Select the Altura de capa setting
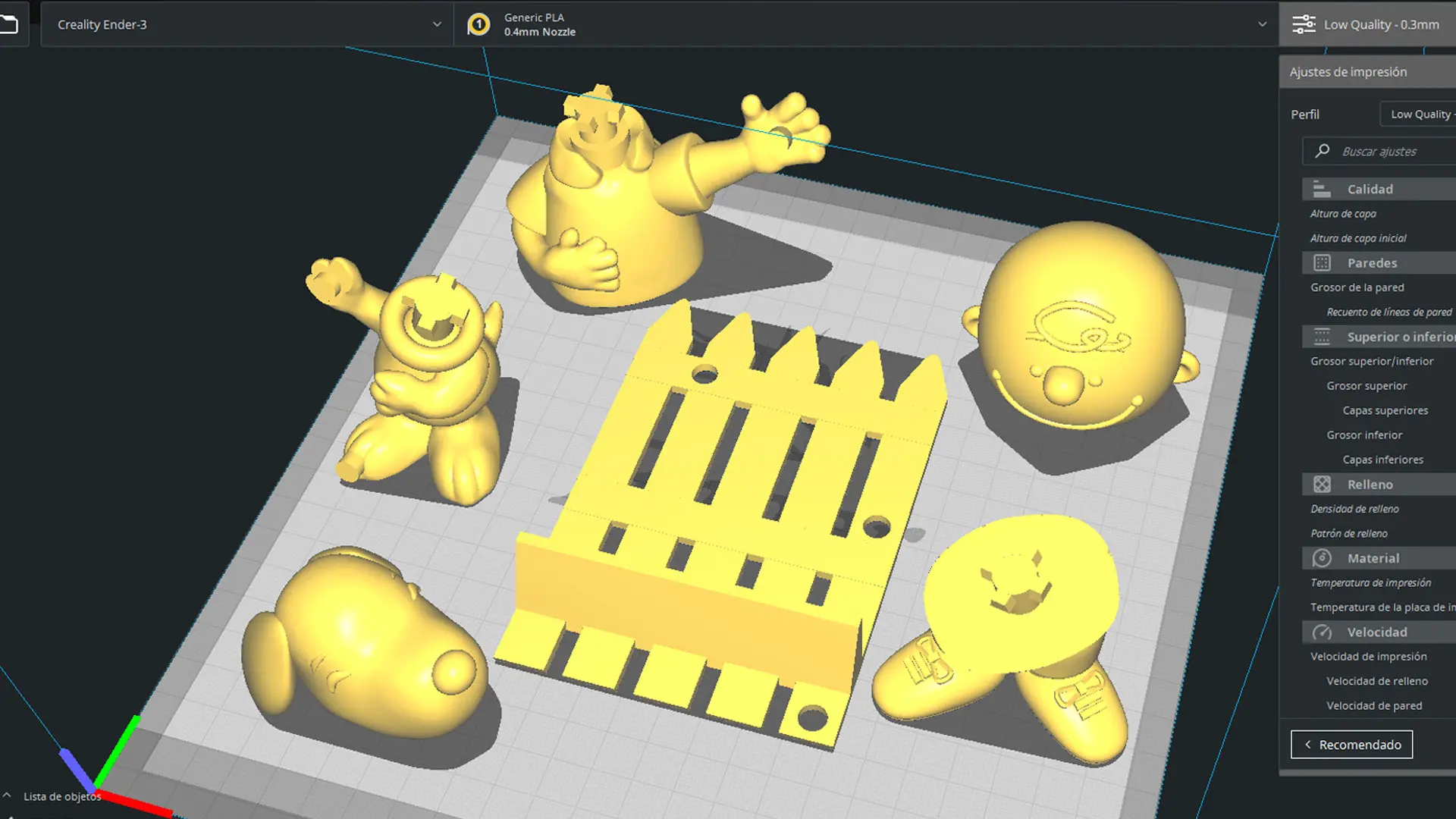 pos(1343,214)
